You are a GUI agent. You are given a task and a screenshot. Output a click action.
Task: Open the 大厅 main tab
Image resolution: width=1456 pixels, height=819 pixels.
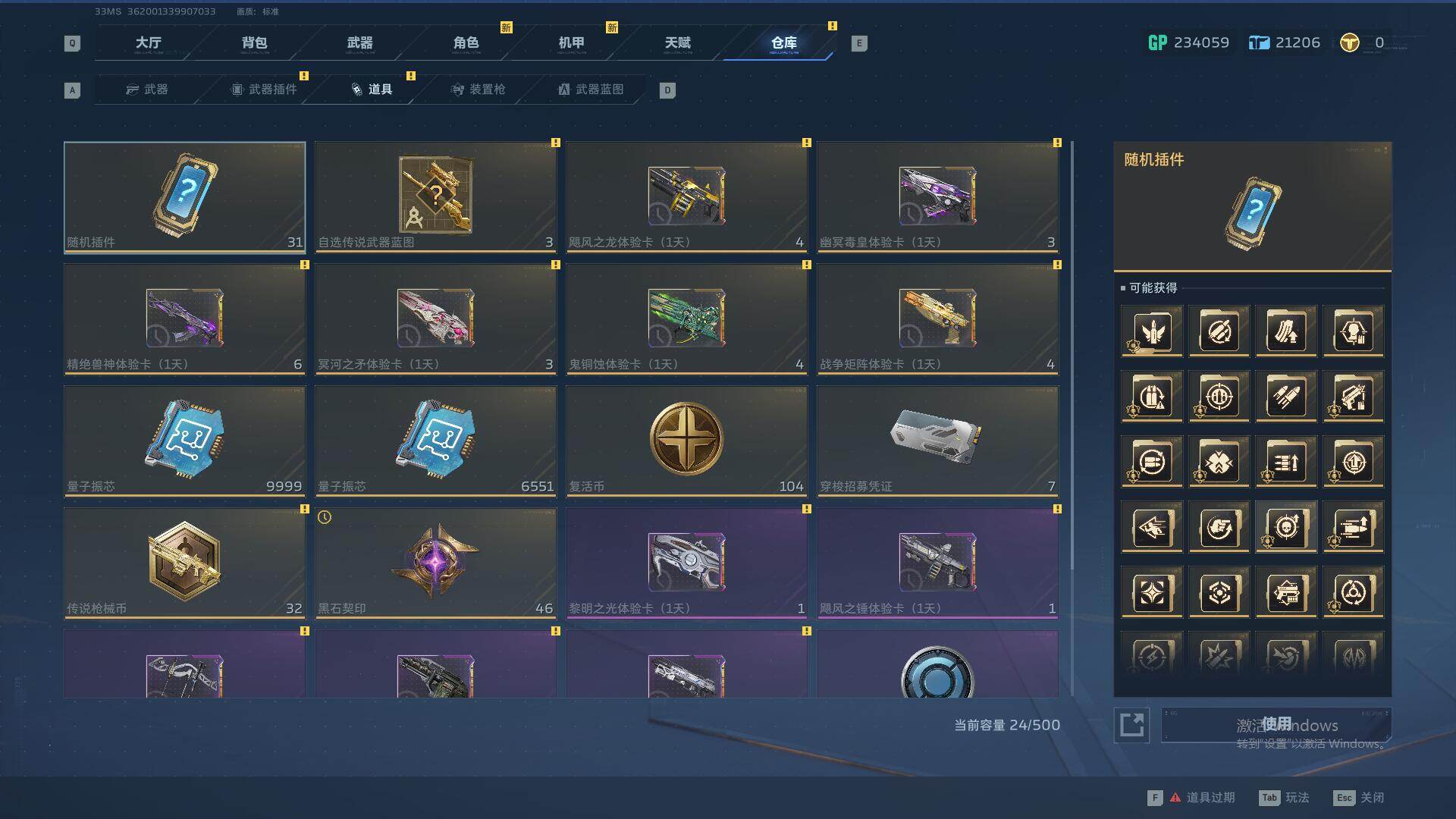pos(148,43)
